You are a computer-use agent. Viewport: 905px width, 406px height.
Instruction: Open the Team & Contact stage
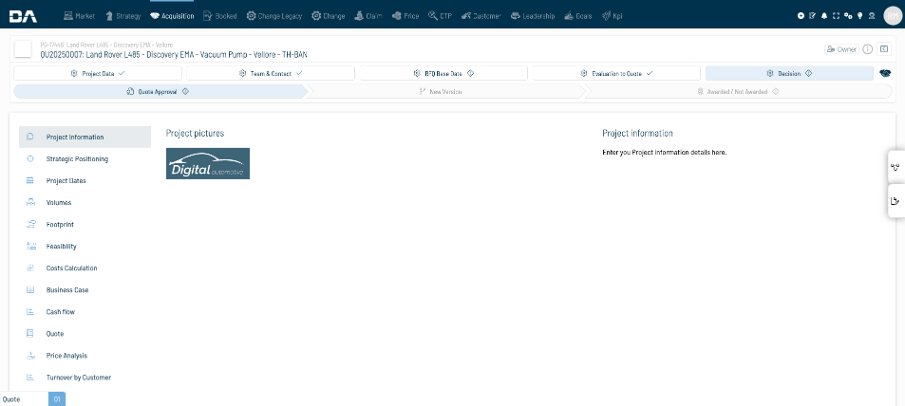tap(270, 73)
